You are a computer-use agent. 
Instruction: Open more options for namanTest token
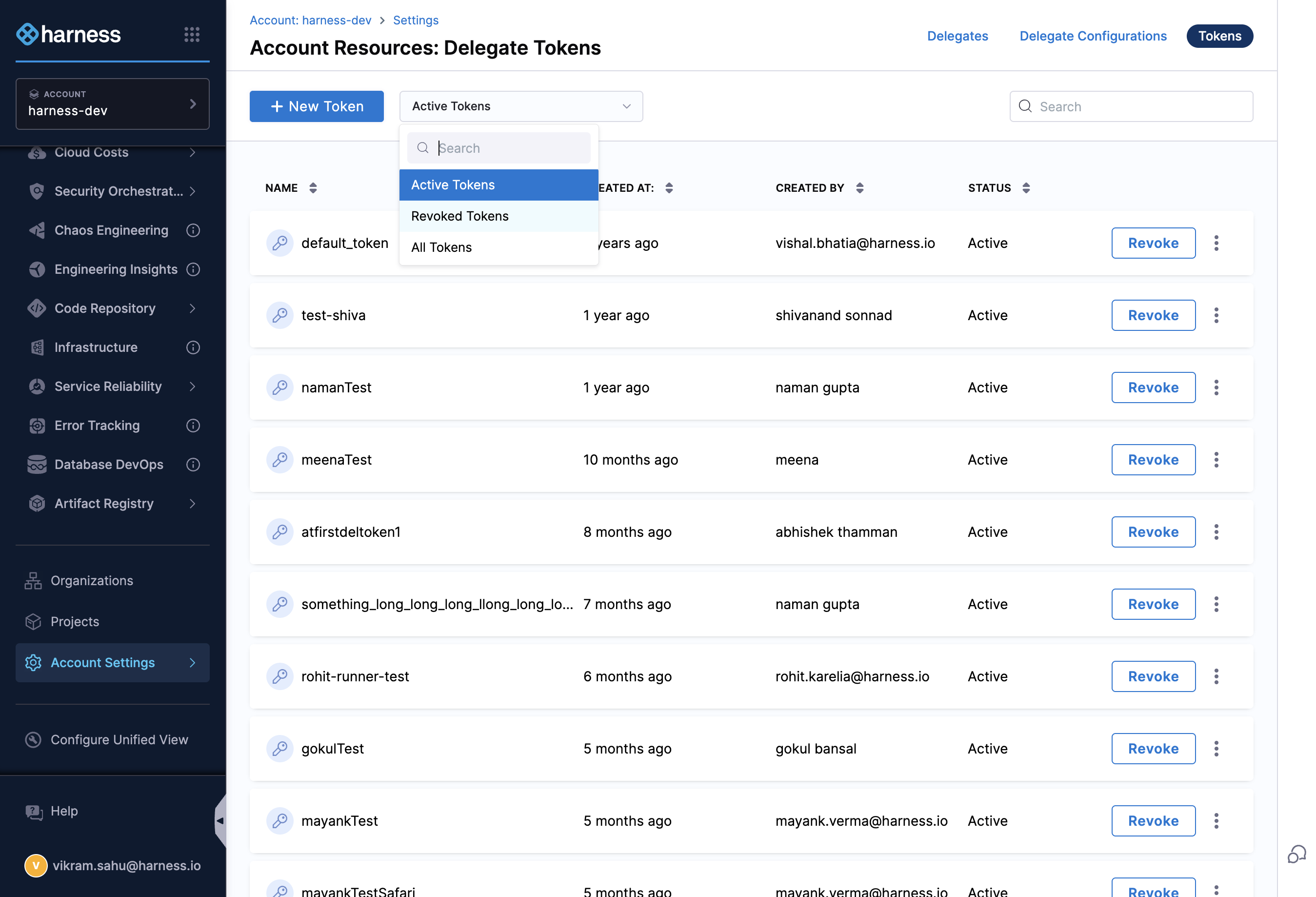pos(1216,387)
